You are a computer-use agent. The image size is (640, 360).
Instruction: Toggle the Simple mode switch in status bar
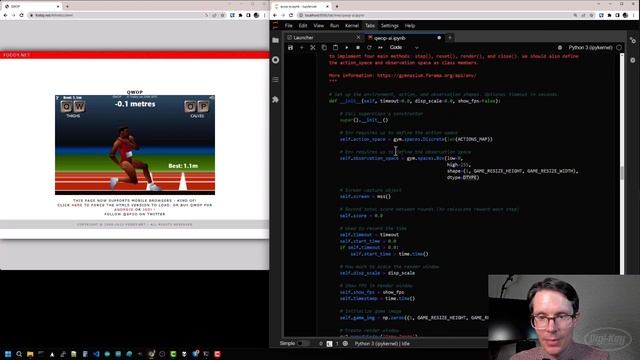pos(303,344)
